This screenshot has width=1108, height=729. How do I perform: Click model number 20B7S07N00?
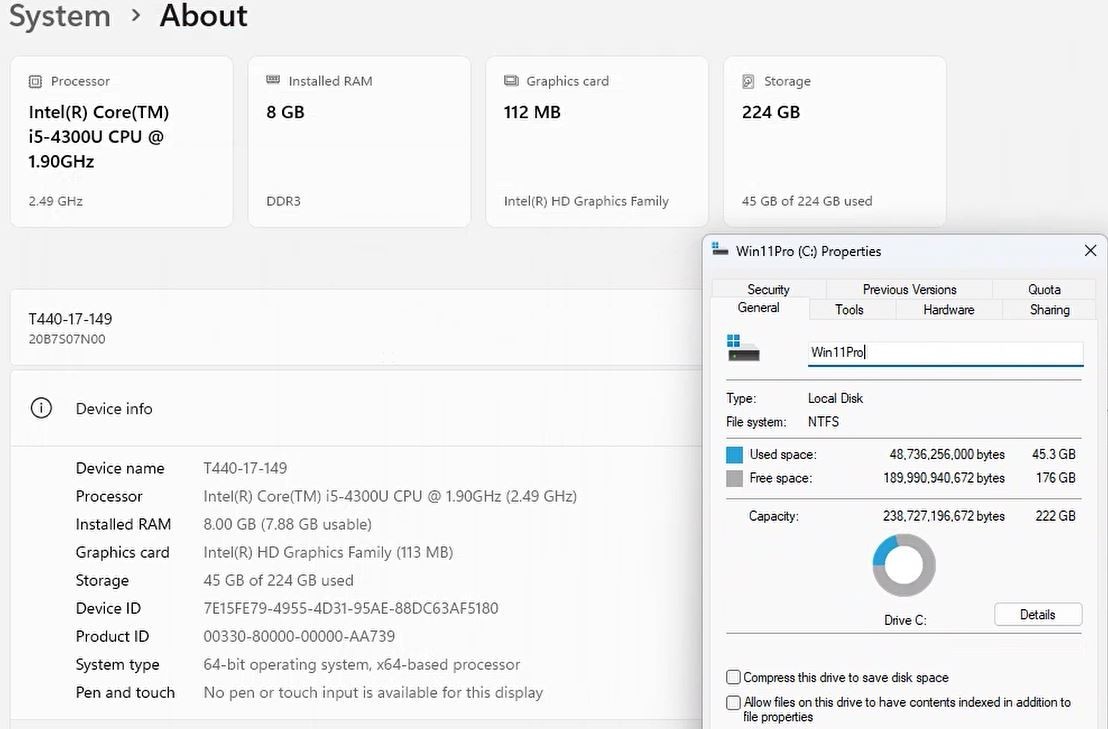pos(66,339)
